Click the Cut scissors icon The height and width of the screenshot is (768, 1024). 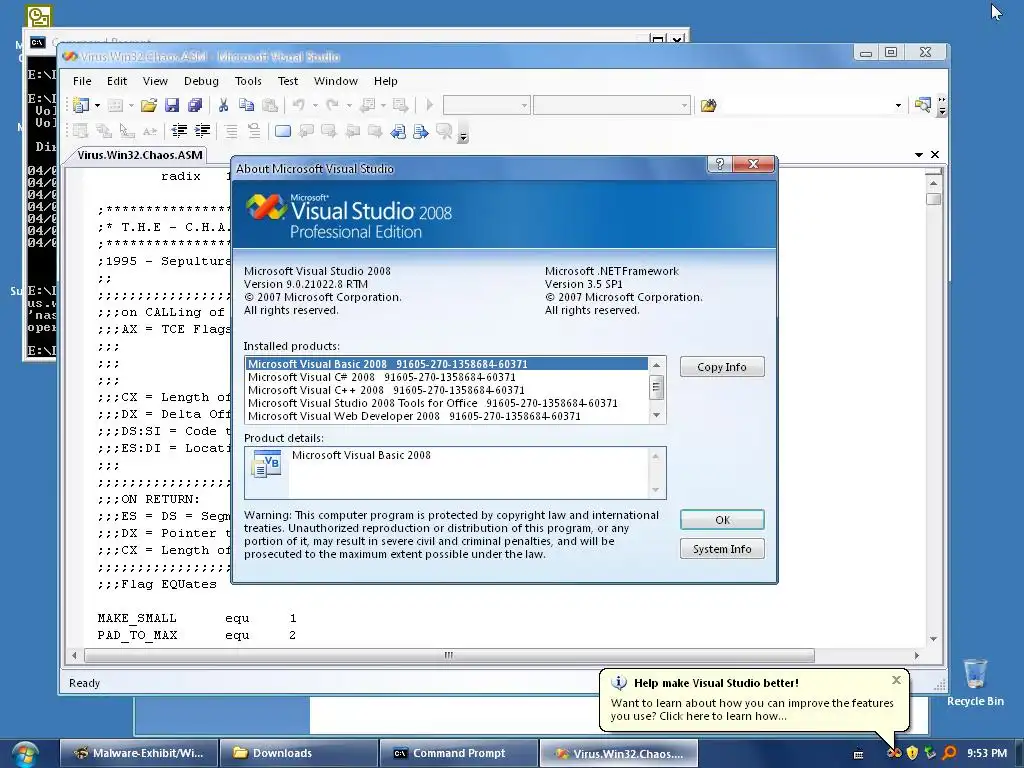223,105
